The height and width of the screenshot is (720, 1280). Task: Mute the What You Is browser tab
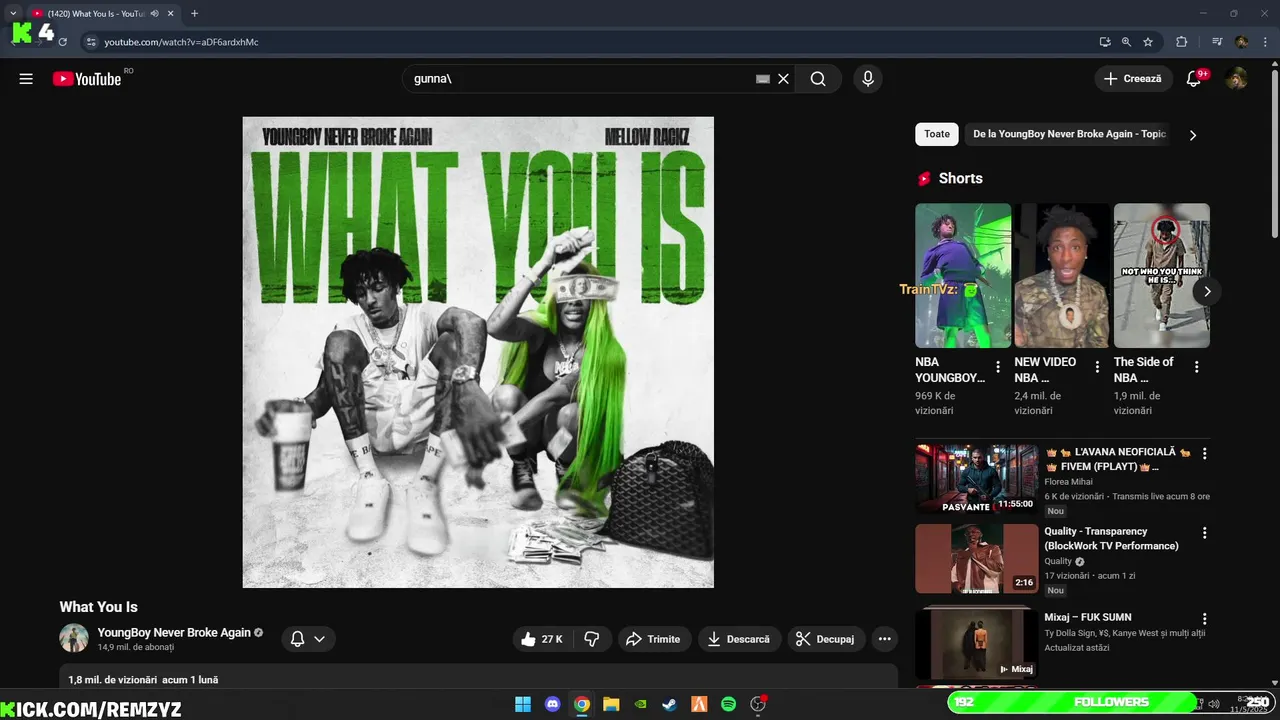tap(154, 13)
